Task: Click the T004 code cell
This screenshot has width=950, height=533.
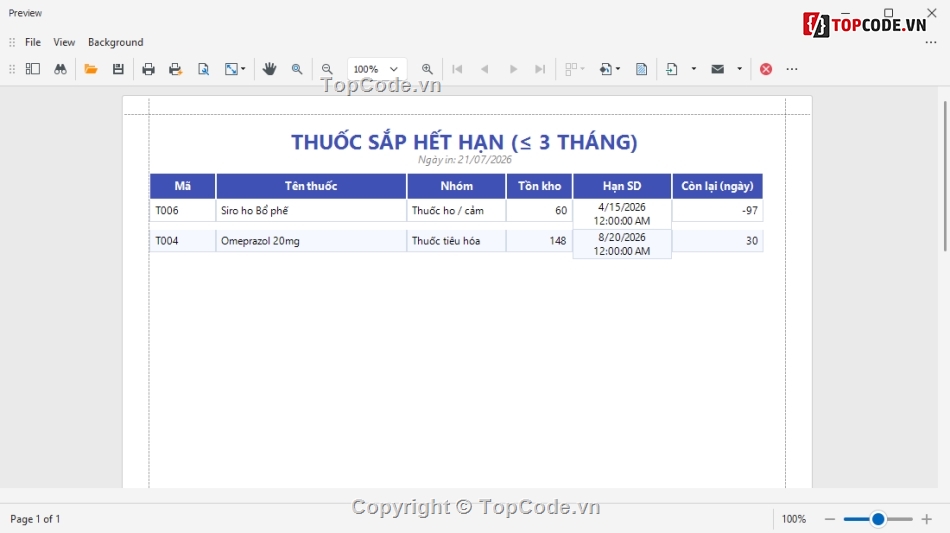Action: [x=182, y=240]
